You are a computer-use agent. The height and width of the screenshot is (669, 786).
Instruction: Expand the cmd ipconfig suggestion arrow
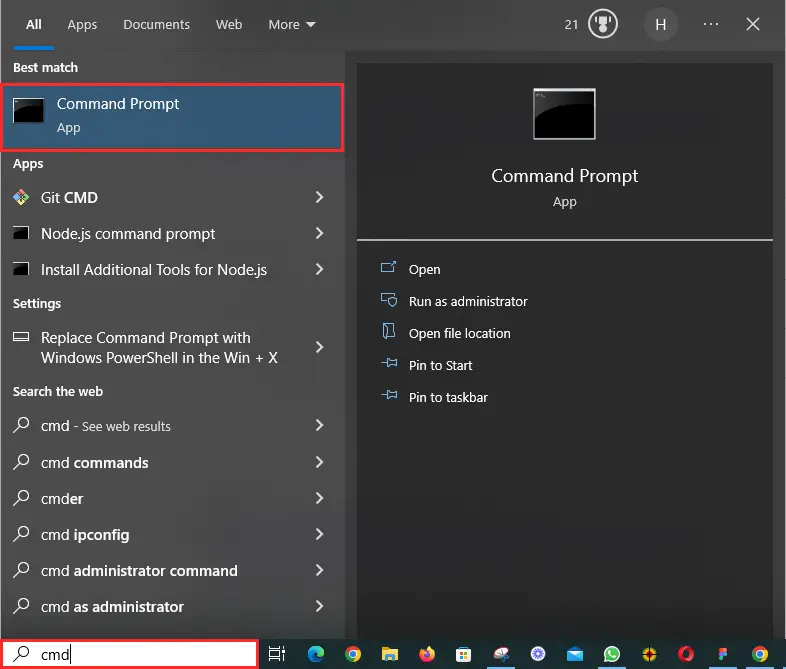319,534
